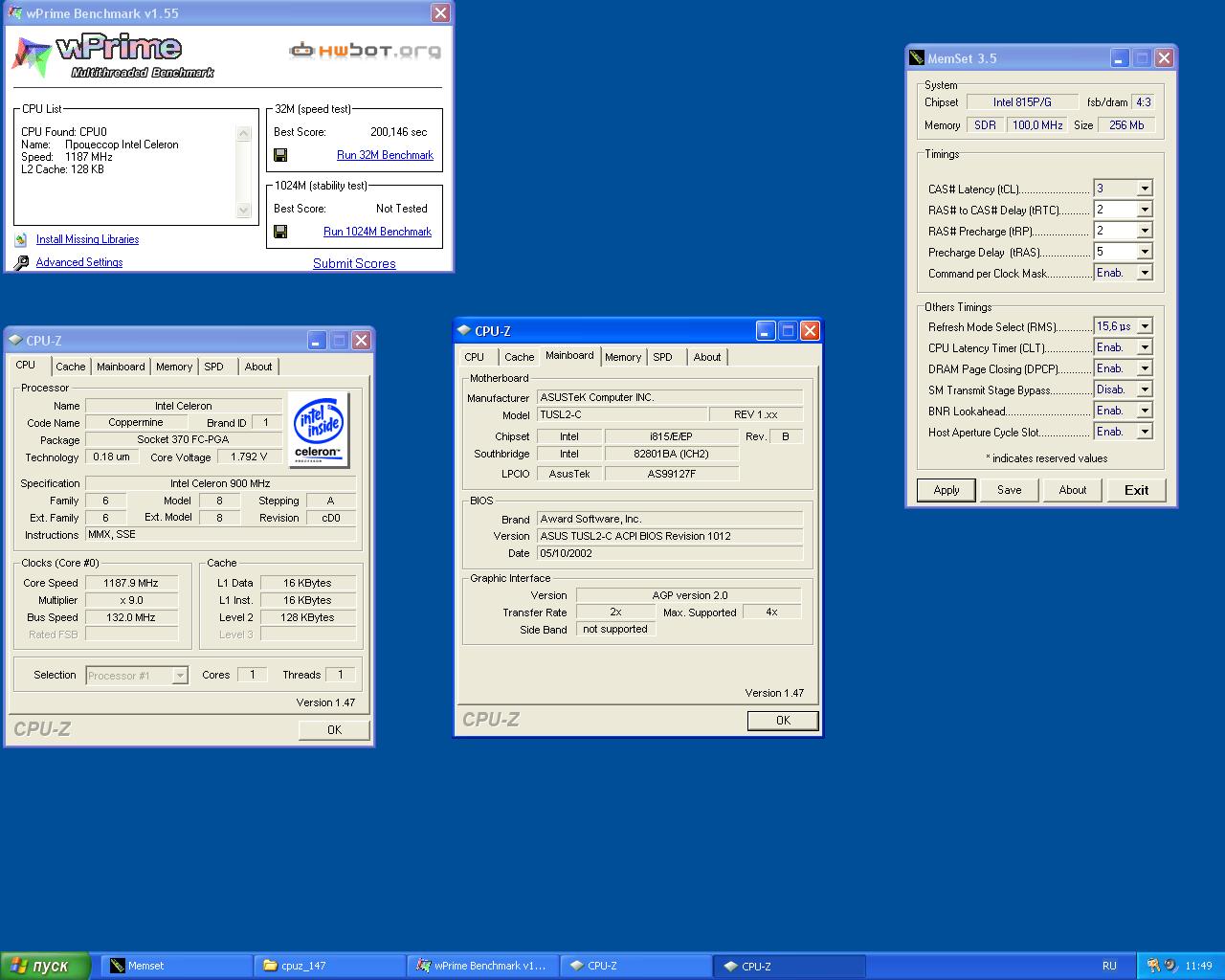The image size is (1225, 980).
Task: Click the wPrime title bar icon
Action: [15, 13]
